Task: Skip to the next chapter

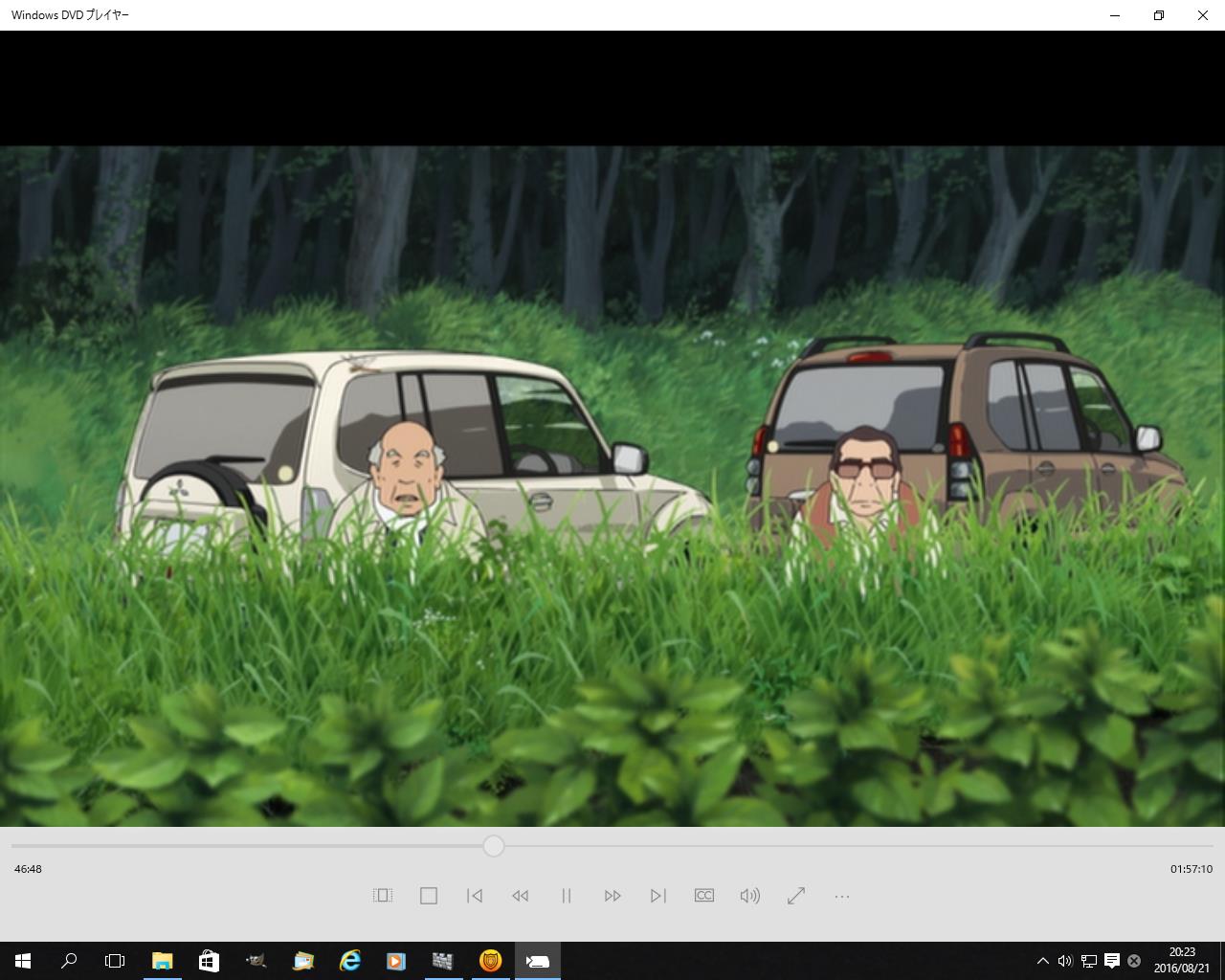Action: click(x=658, y=896)
